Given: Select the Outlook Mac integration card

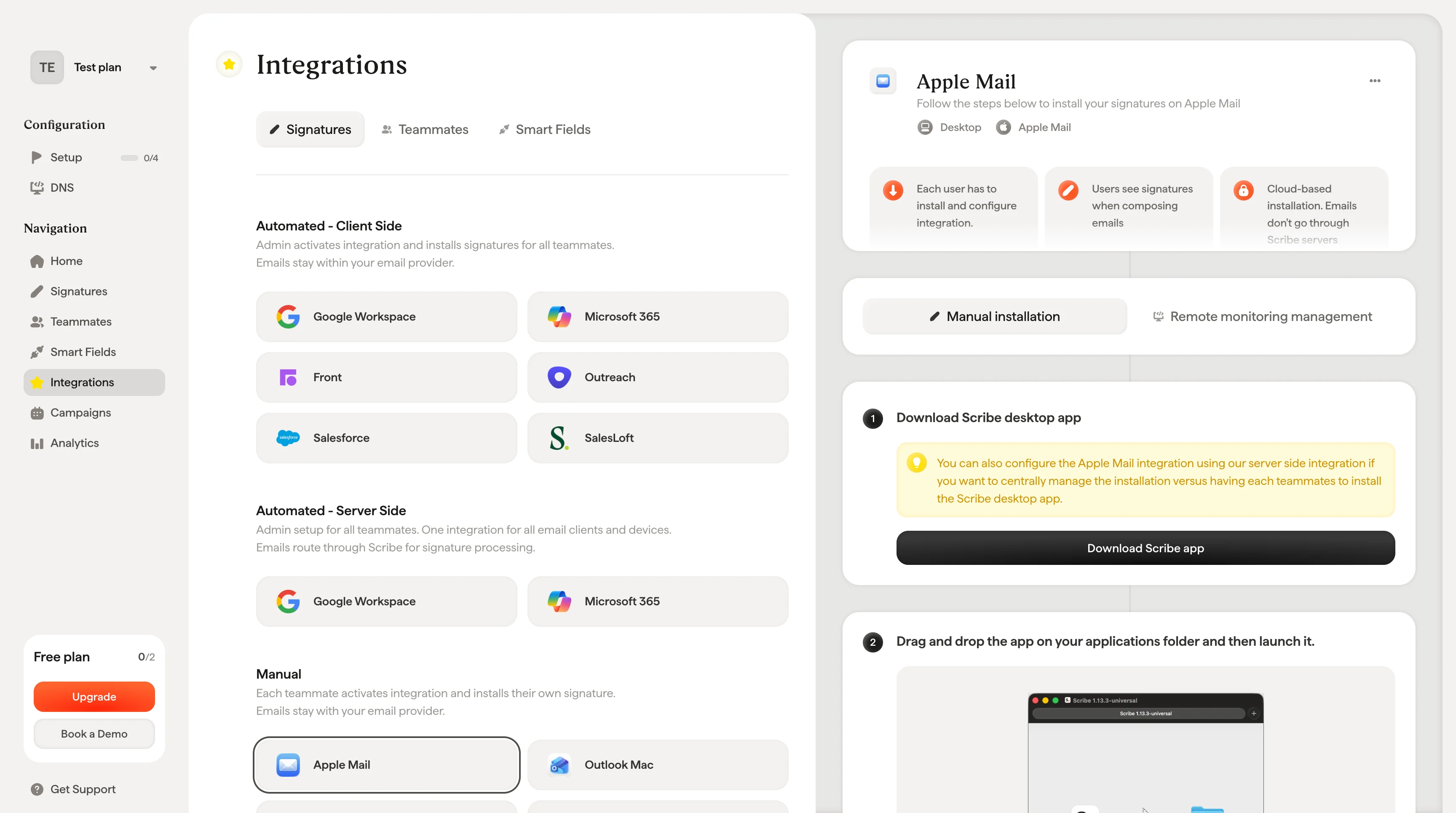Looking at the screenshot, I should pyautogui.click(x=658, y=765).
